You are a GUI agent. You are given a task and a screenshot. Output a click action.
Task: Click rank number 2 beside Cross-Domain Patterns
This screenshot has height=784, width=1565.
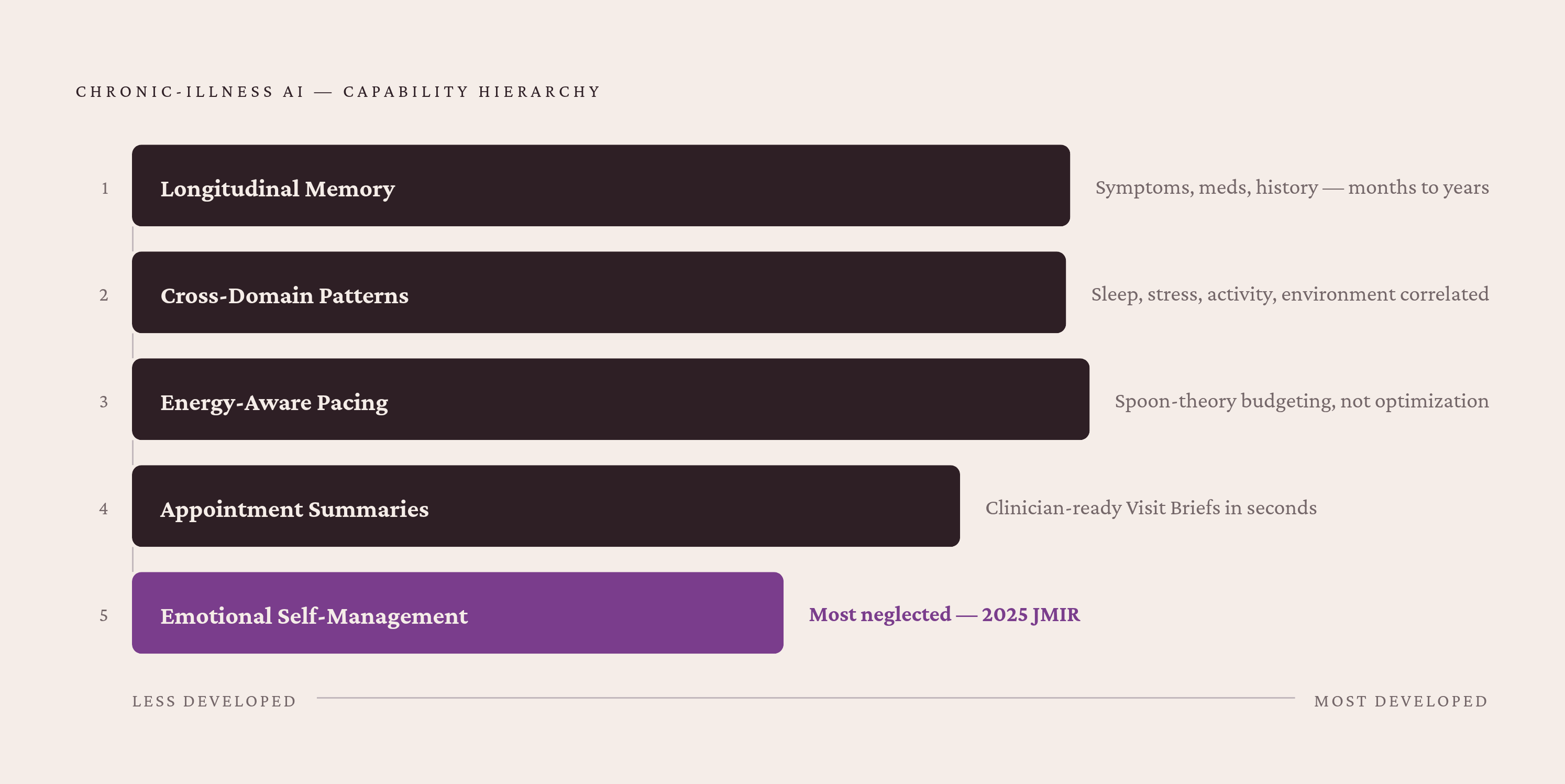pos(104,296)
